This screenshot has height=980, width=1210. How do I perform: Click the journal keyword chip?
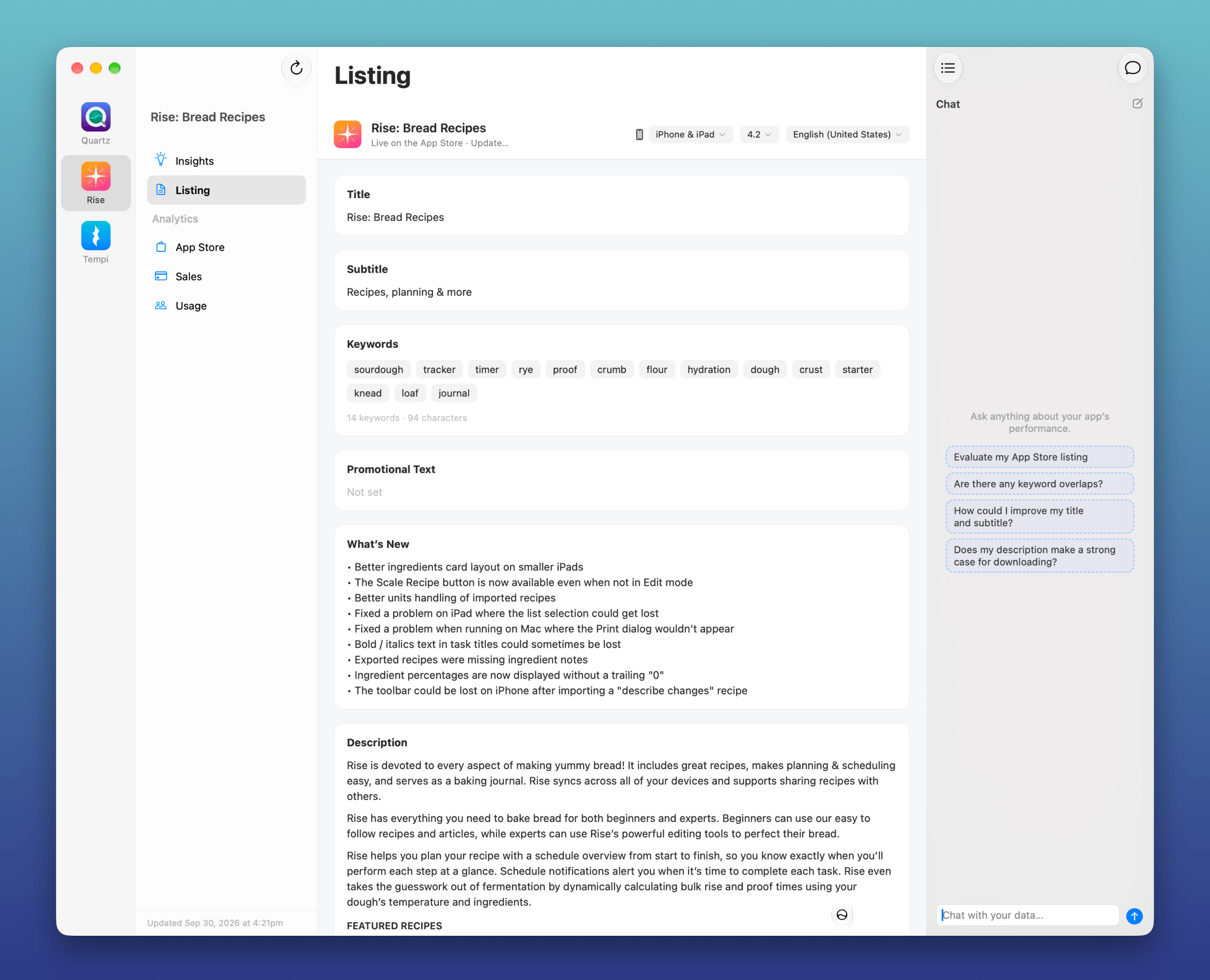(x=454, y=394)
